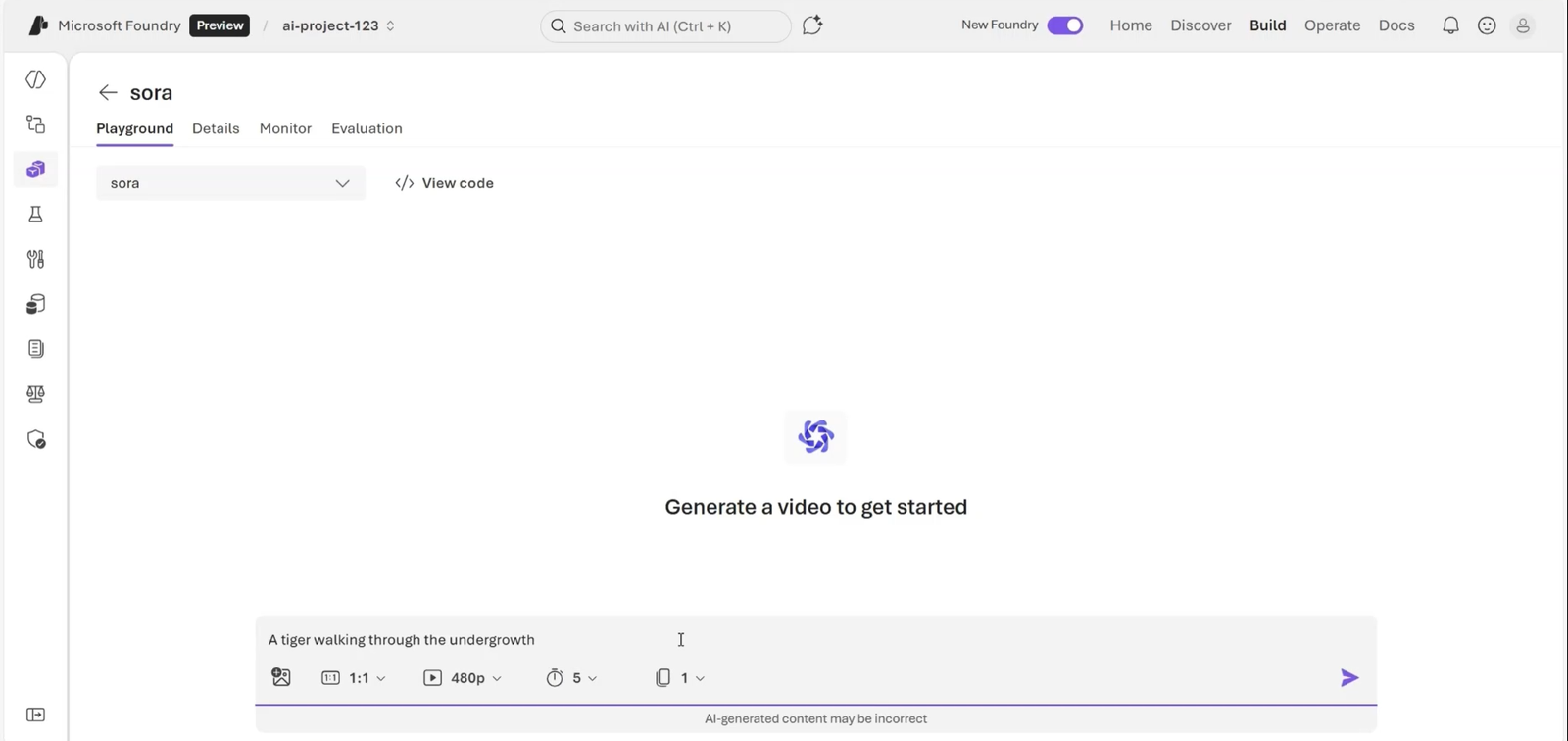
Task: Switch to the Evaluation tab
Action: pyautogui.click(x=367, y=128)
